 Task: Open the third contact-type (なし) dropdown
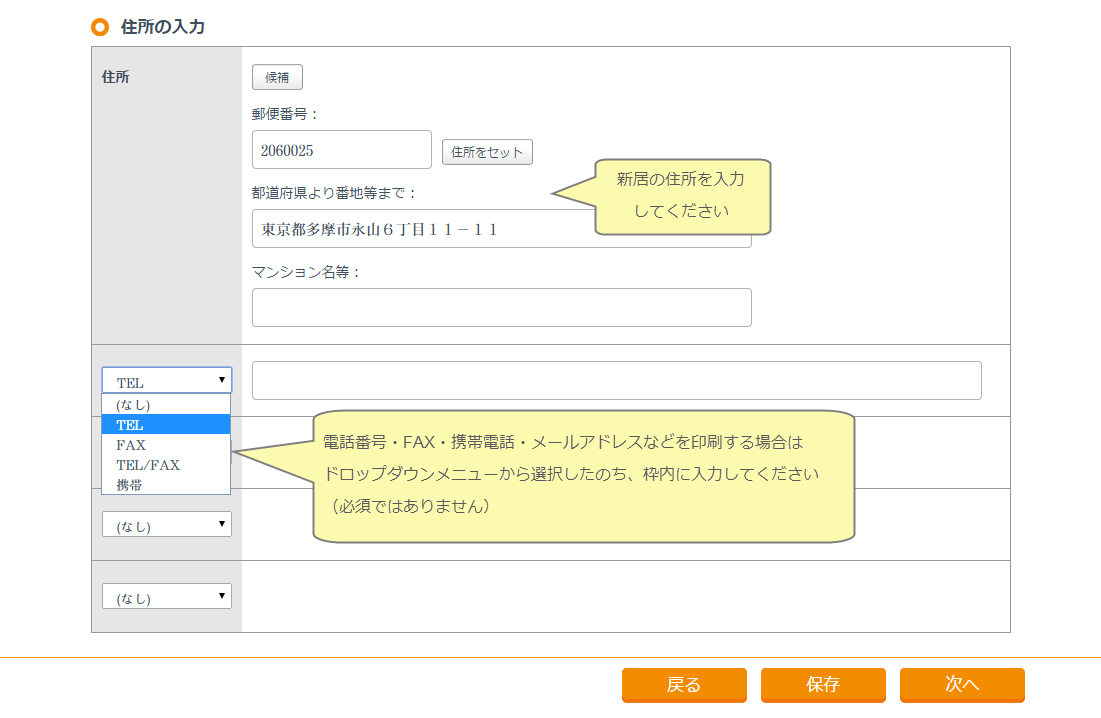(166, 525)
